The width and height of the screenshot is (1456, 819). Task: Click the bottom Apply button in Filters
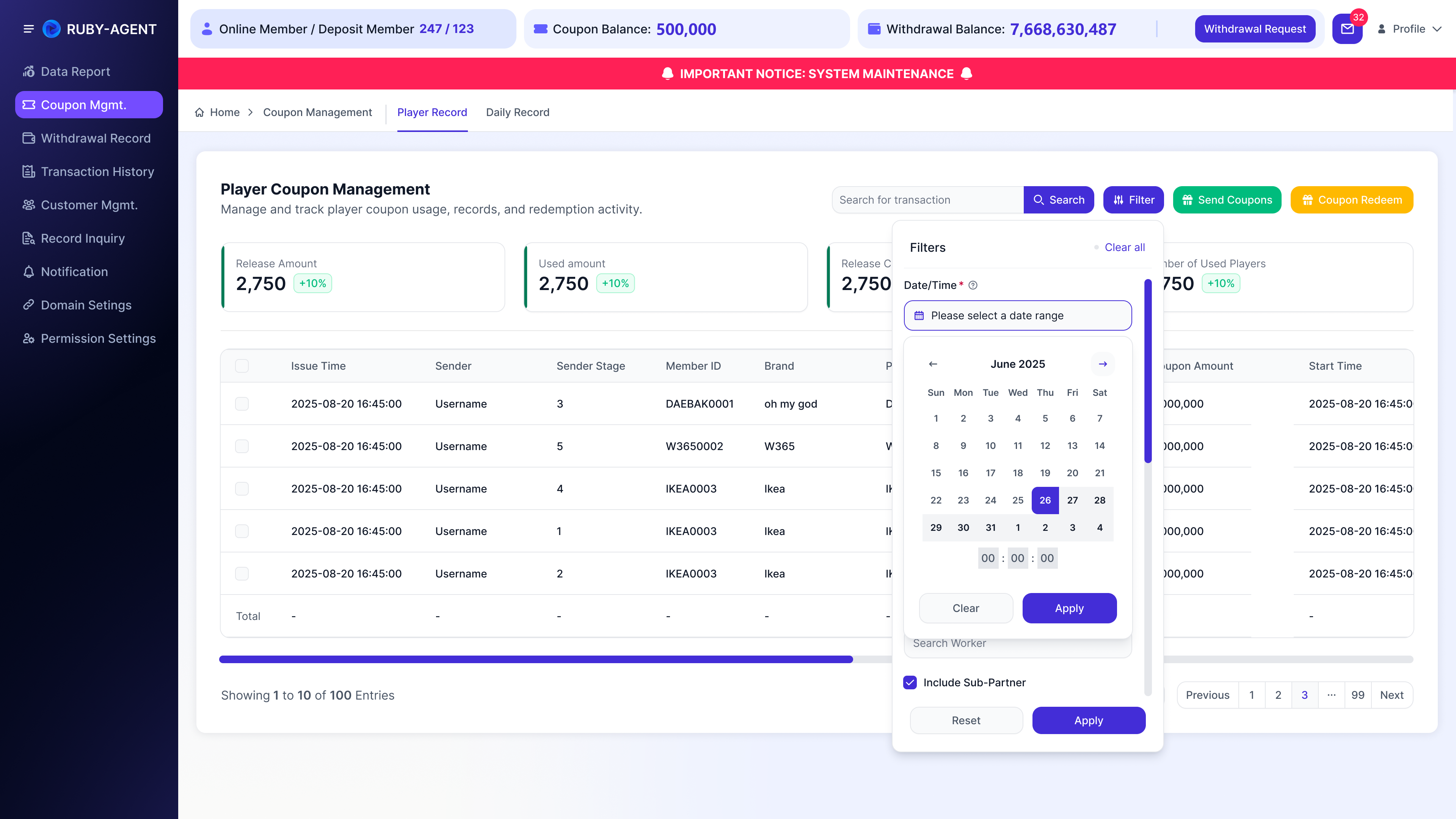(1089, 721)
